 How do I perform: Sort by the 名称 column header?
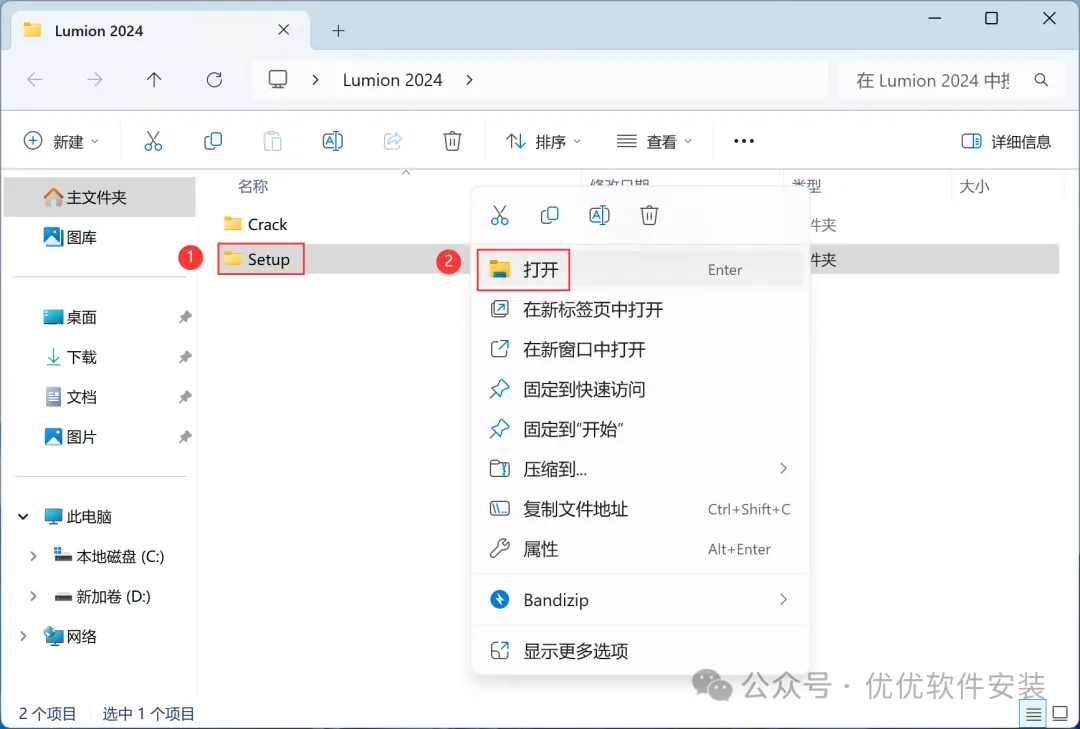pos(253,186)
